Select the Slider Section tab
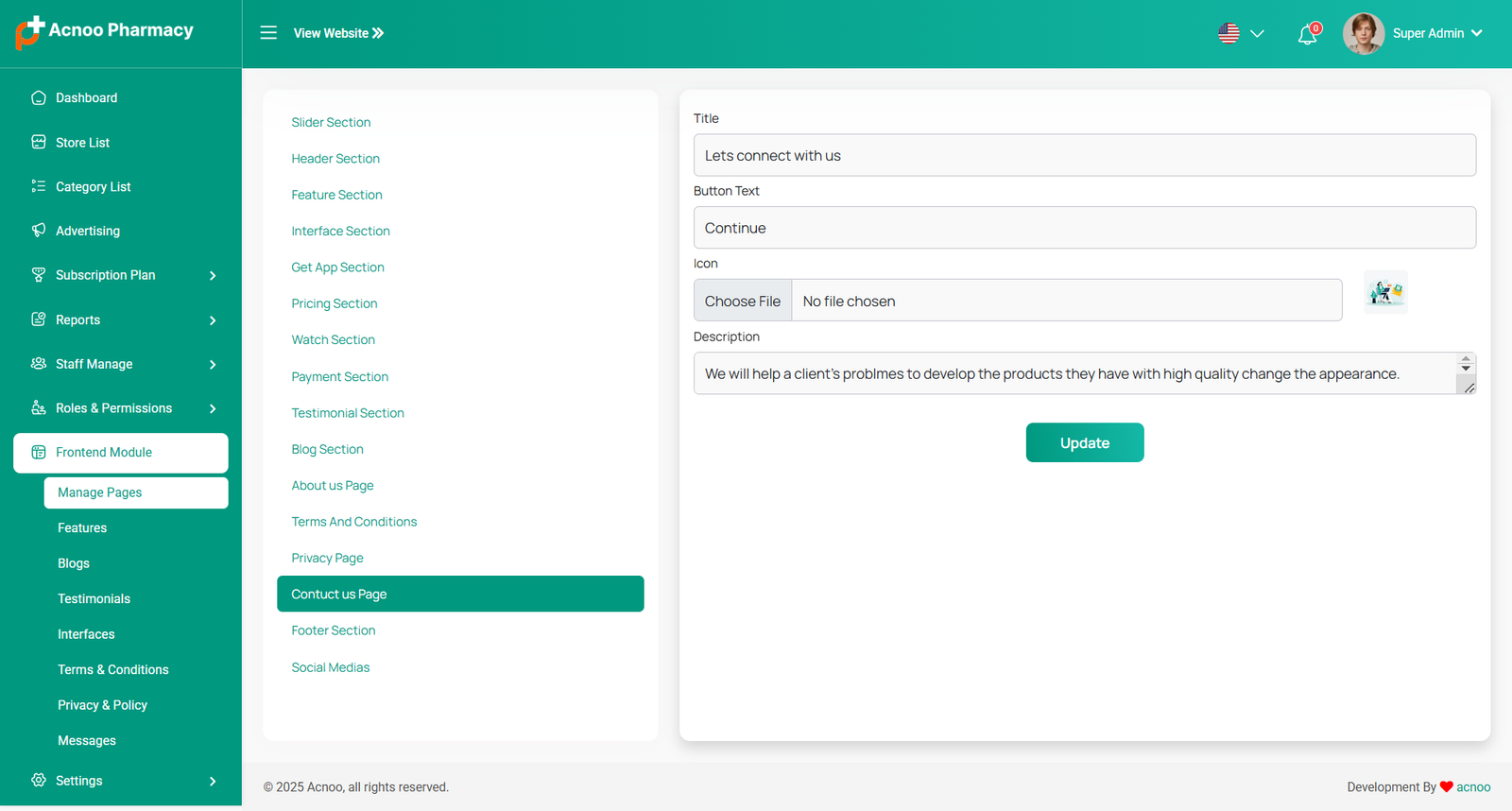Screen dimensions: 1512x811 point(331,122)
